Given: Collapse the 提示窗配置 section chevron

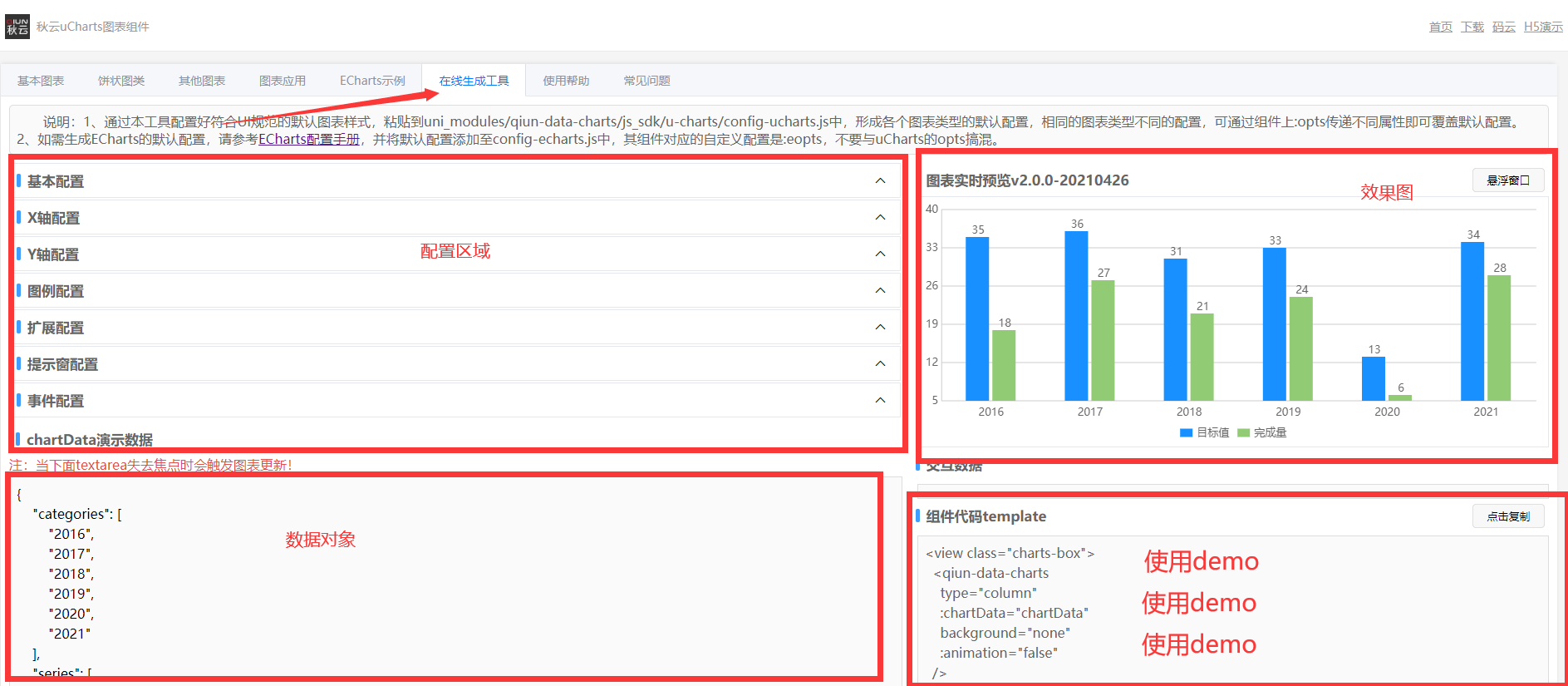Looking at the screenshot, I should tap(880, 363).
